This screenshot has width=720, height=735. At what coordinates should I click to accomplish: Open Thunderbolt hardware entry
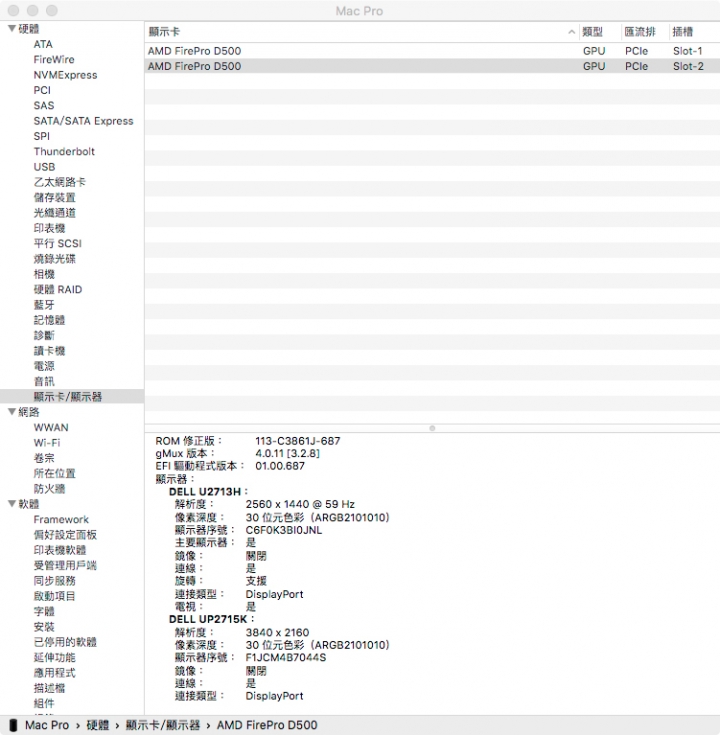pyautogui.click(x=64, y=151)
